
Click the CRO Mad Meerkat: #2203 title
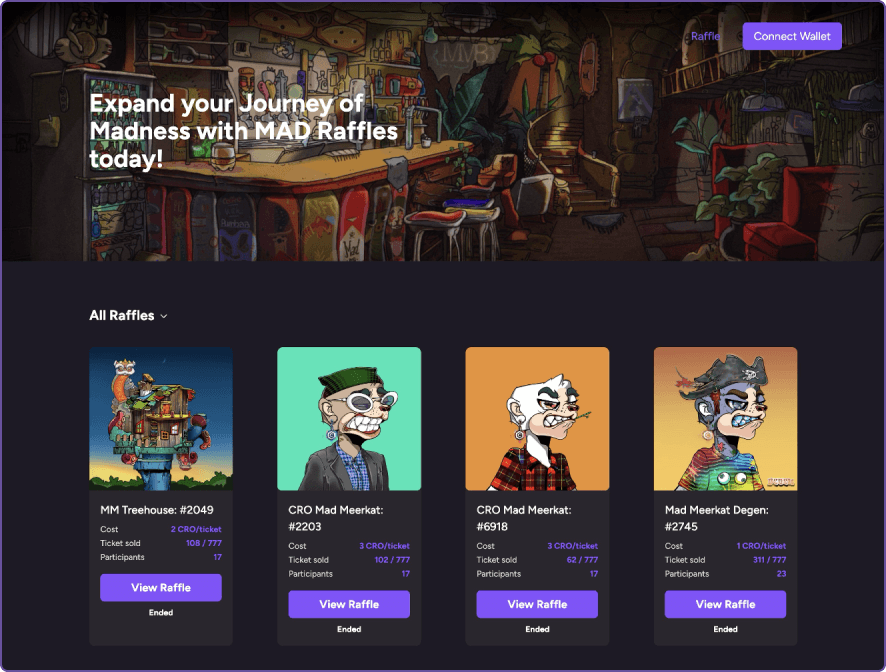pos(336,518)
